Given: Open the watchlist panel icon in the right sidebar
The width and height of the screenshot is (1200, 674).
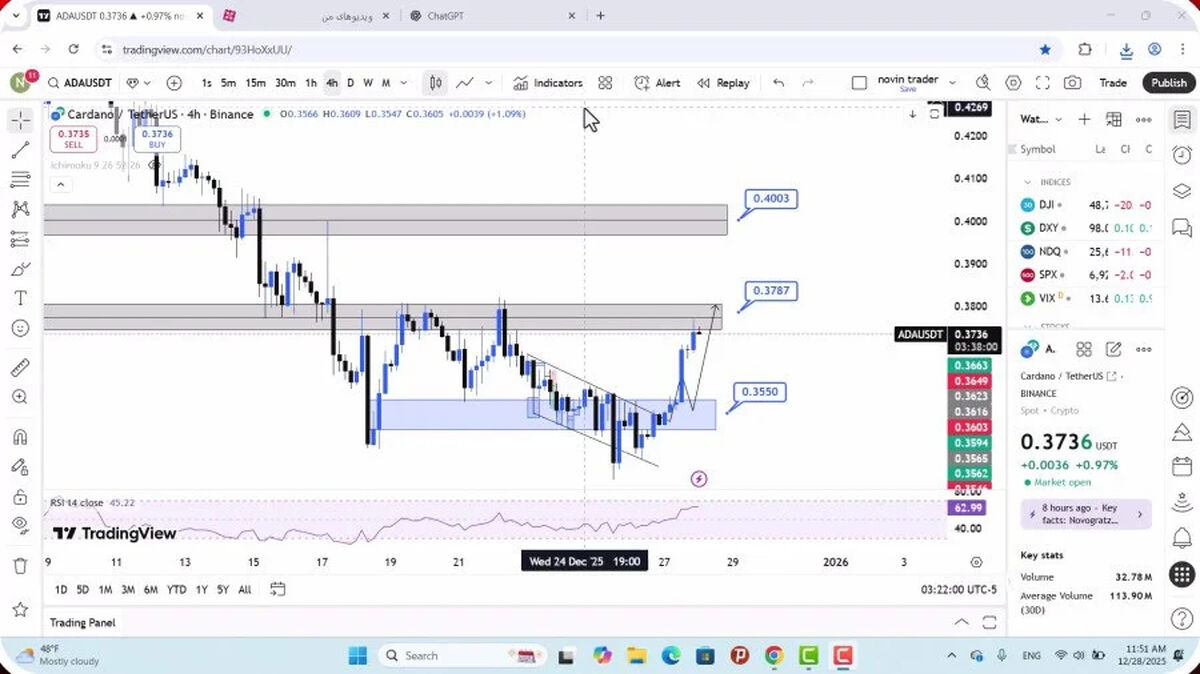Looking at the screenshot, I should (1182, 119).
